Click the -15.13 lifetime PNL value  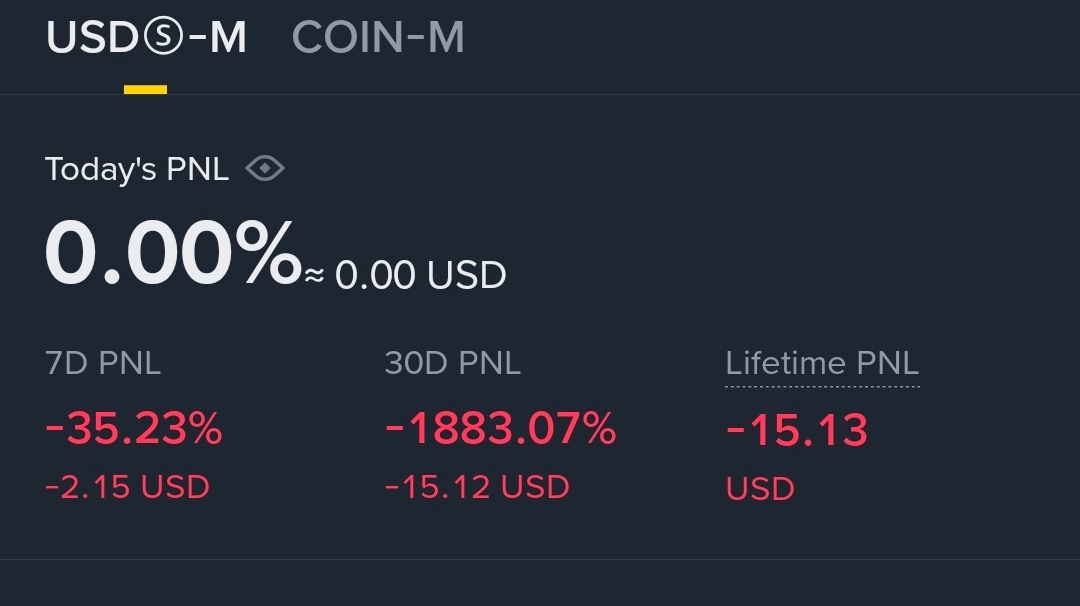[x=797, y=431]
